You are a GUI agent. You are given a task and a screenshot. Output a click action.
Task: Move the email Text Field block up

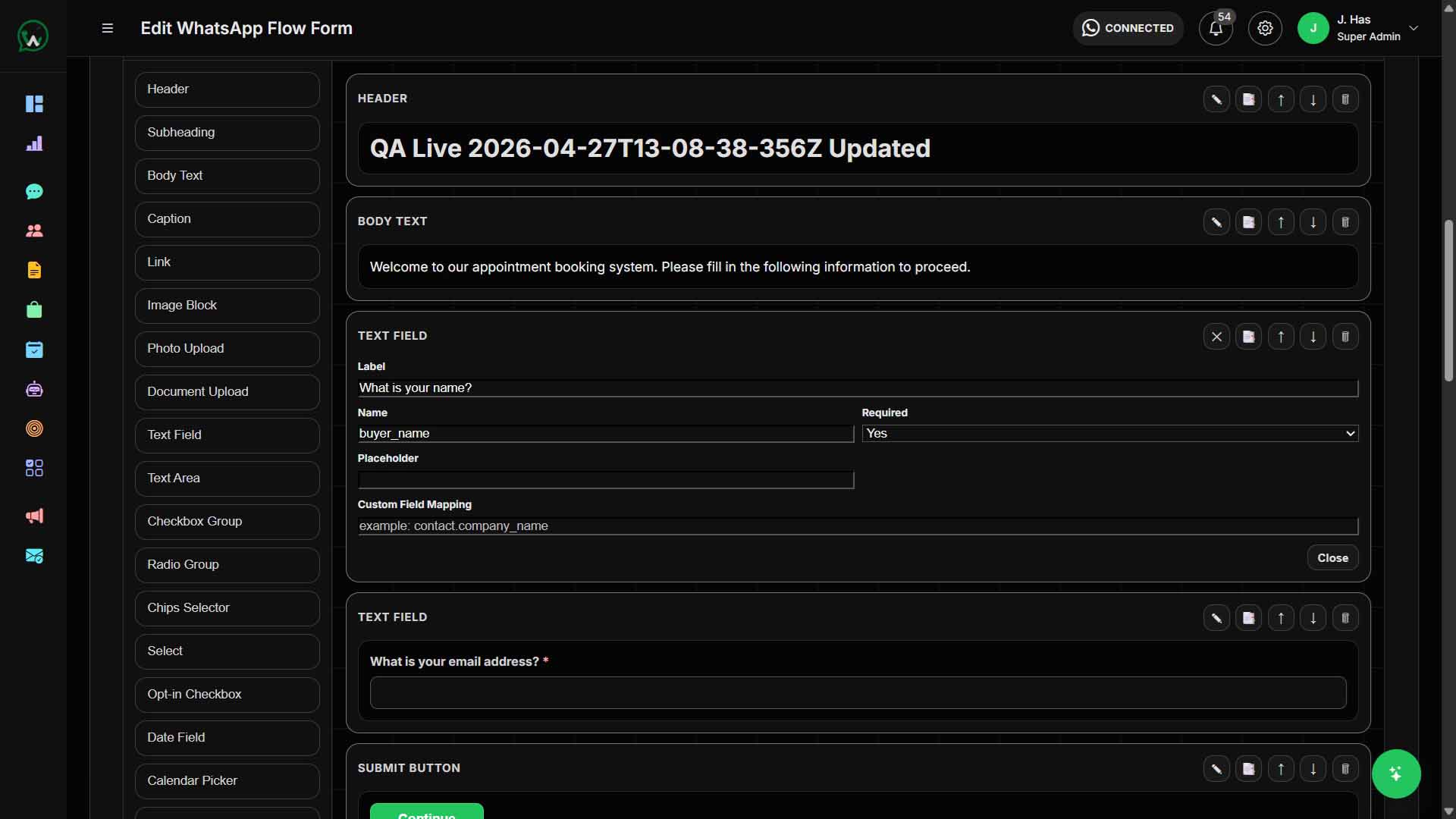coord(1281,618)
